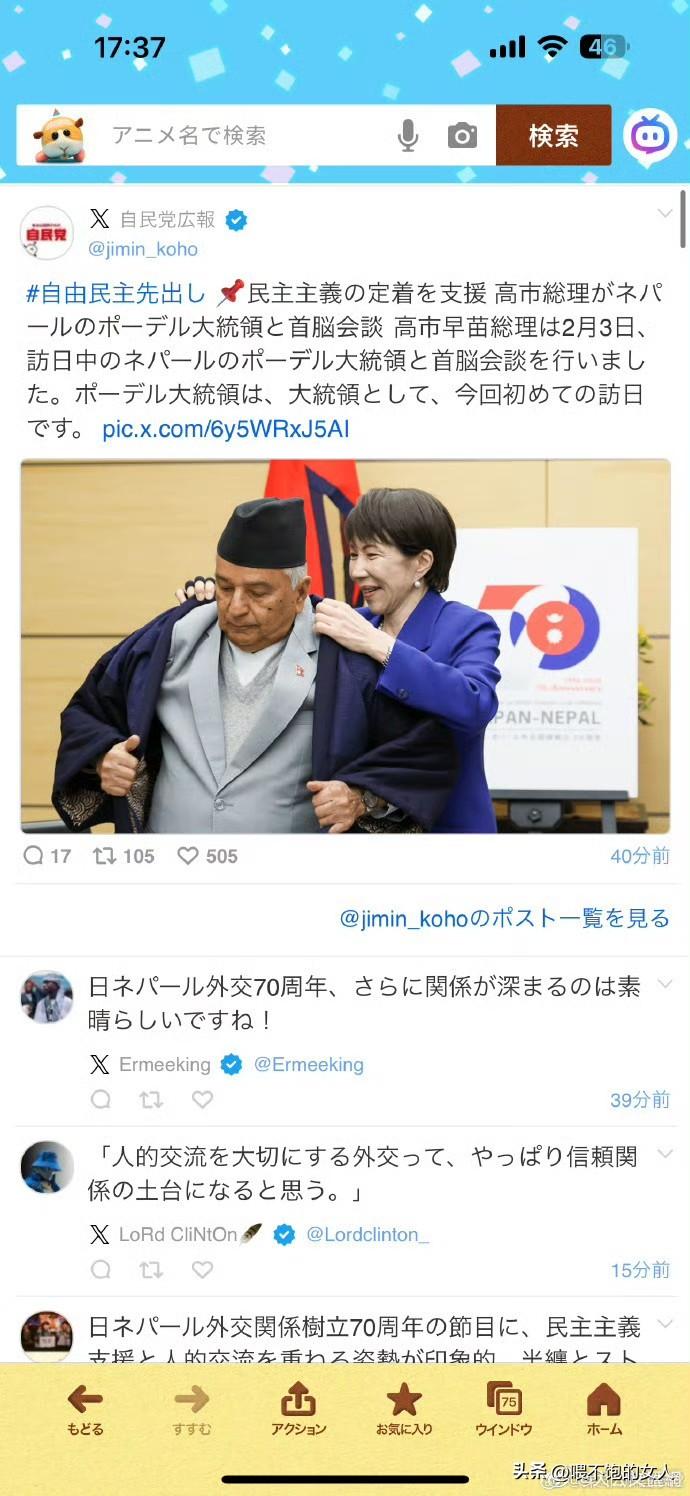Image resolution: width=690 pixels, height=1496 pixels.
Task: Tap the hamster mascot icon
Action: [59, 135]
